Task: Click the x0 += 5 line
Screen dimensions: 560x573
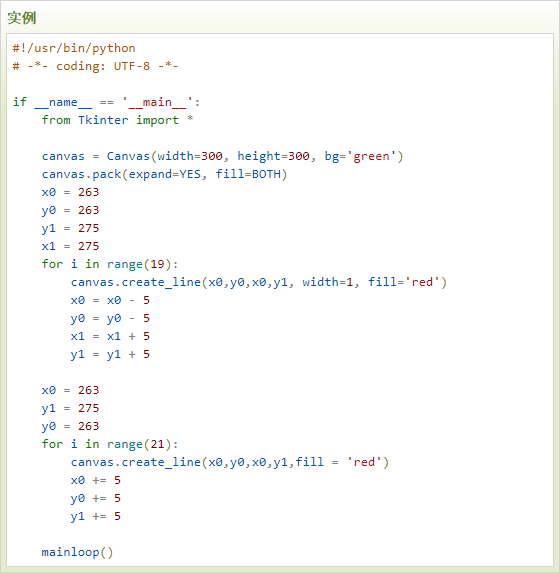Action: coord(96,480)
